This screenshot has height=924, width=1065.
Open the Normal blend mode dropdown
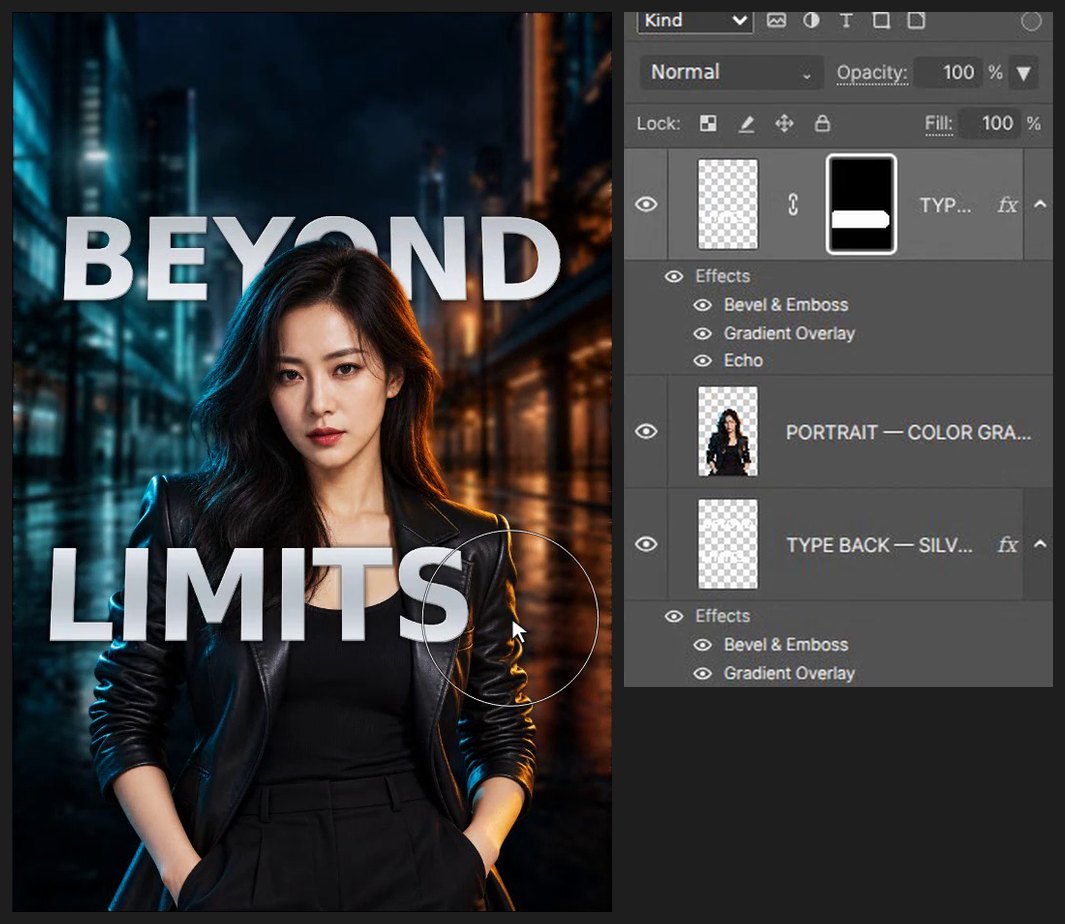point(731,72)
